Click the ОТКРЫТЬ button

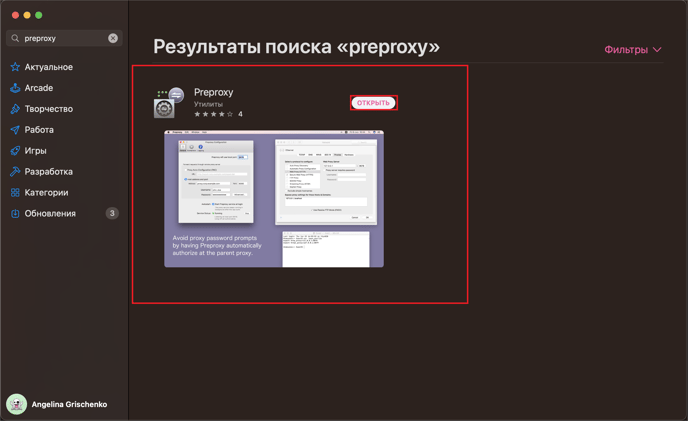click(373, 103)
